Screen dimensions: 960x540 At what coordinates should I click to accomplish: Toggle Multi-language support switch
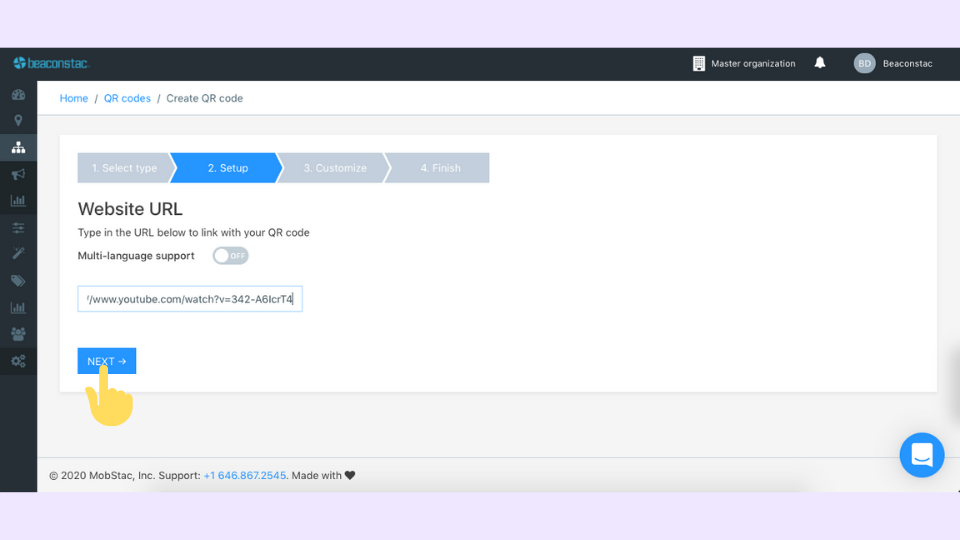230,255
